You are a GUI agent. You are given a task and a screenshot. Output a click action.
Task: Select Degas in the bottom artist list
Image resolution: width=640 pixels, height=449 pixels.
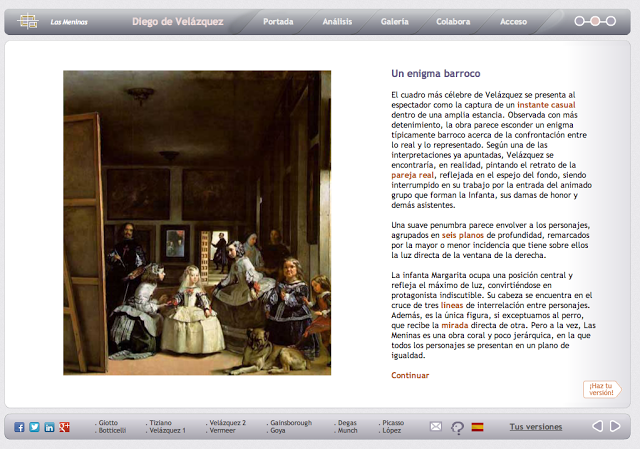[347, 423]
